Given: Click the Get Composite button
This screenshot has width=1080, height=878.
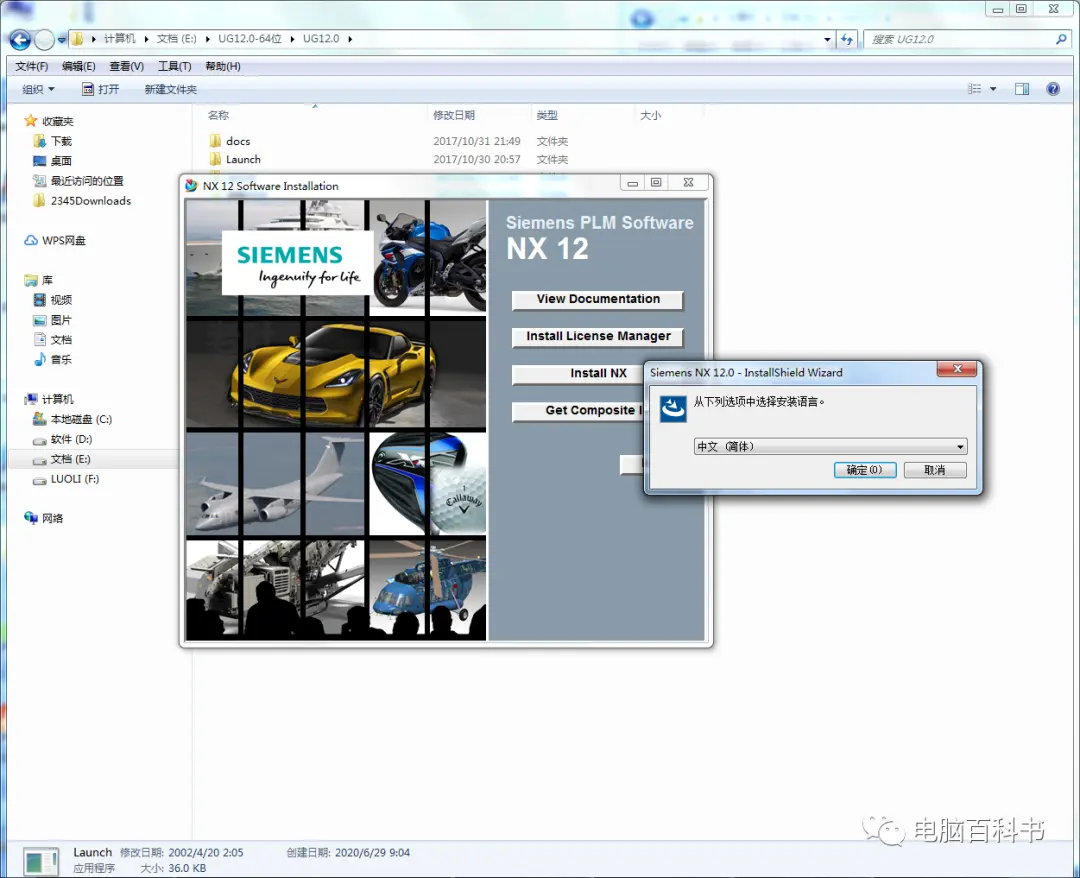Looking at the screenshot, I should point(579,410).
